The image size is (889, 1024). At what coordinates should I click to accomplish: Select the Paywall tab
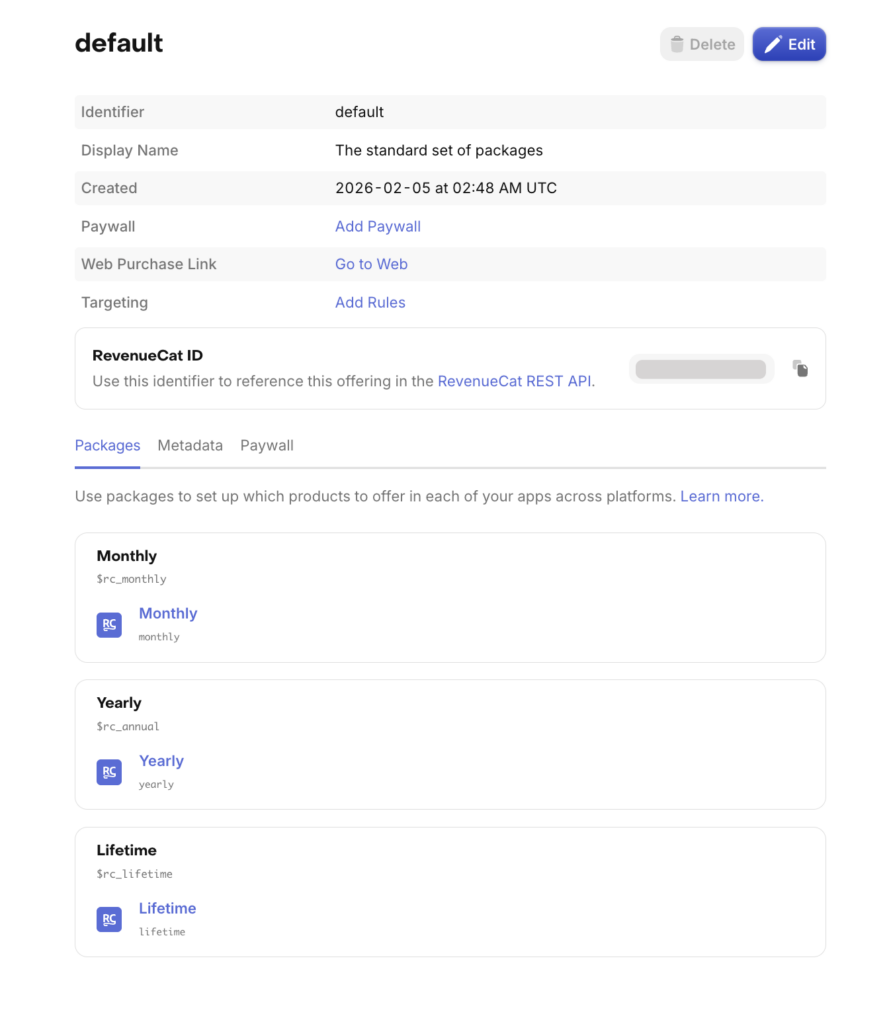pos(267,446)
